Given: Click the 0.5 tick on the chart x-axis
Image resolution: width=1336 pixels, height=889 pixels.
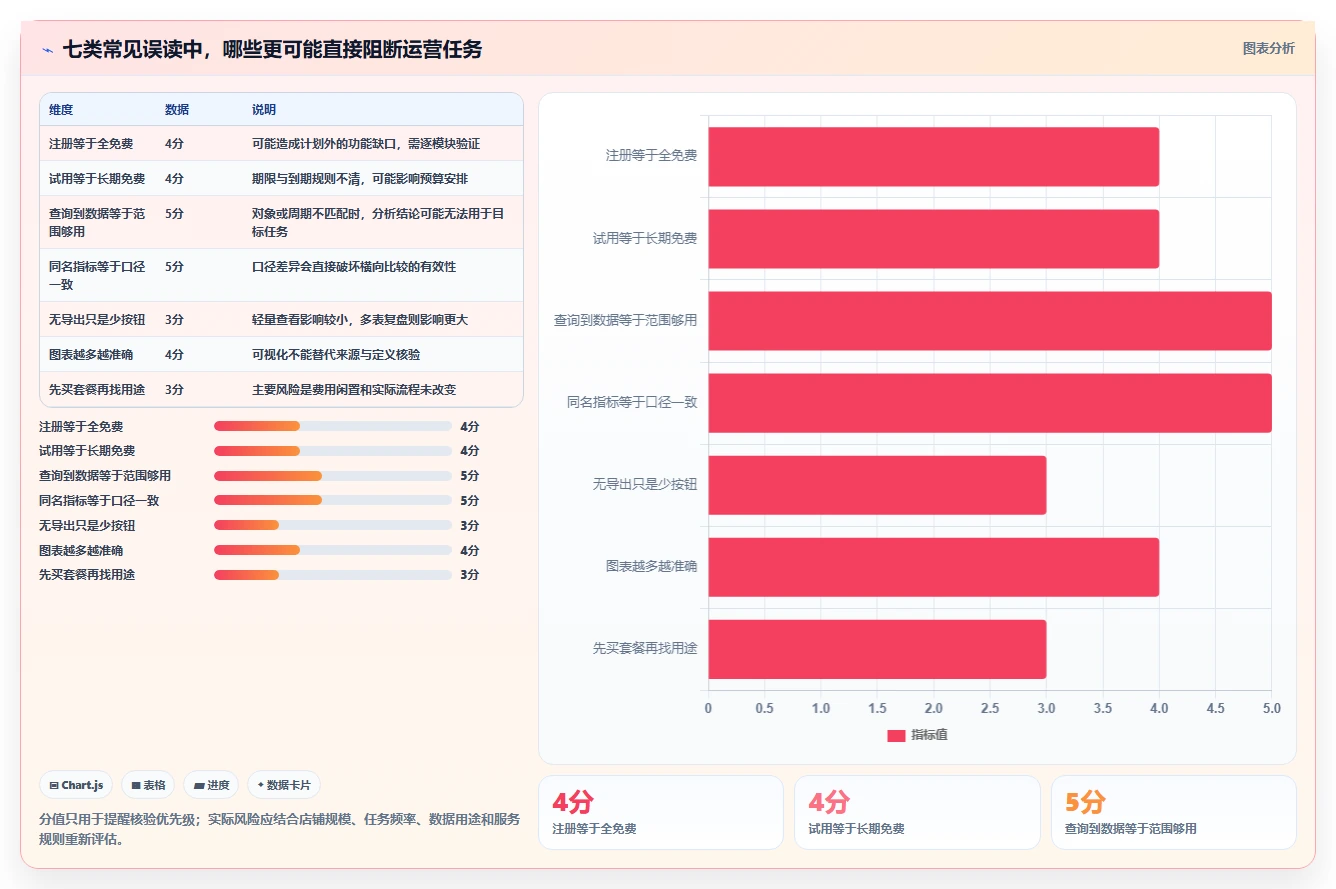Looking at the screenshot, I should pyautogui.click(x=765, y=708).
